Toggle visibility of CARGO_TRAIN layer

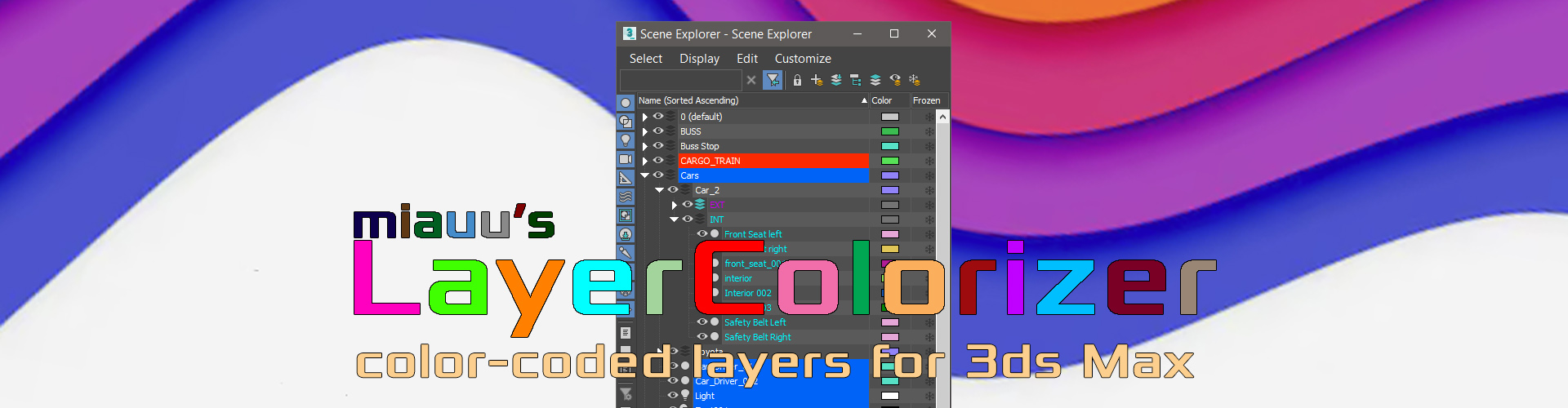pyautogui.click(x=658, y=161)
